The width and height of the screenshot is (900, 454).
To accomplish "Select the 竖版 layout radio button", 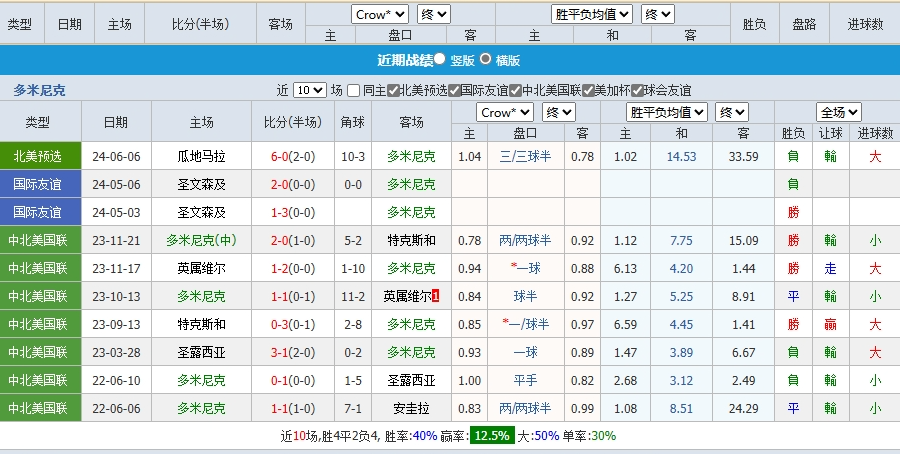I will [439, 59].
